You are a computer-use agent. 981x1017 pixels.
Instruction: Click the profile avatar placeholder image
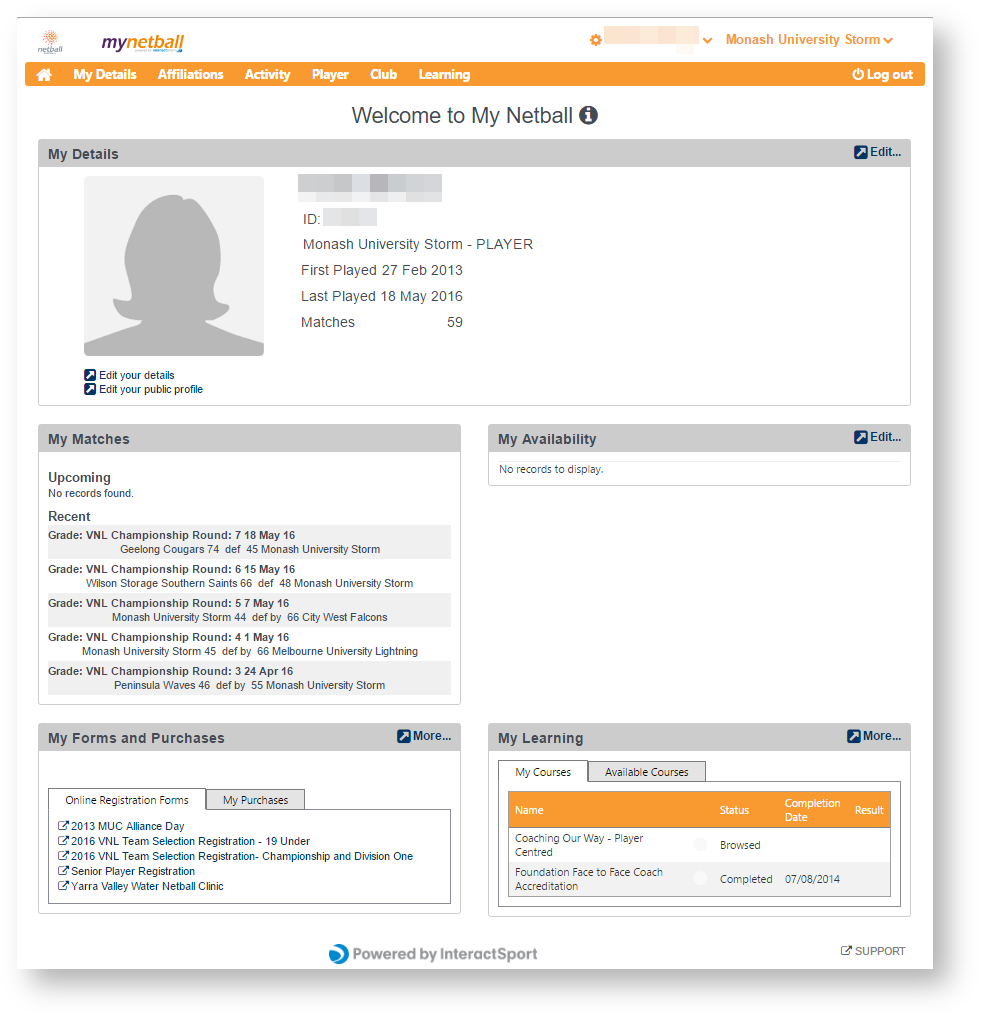point(174,266)
